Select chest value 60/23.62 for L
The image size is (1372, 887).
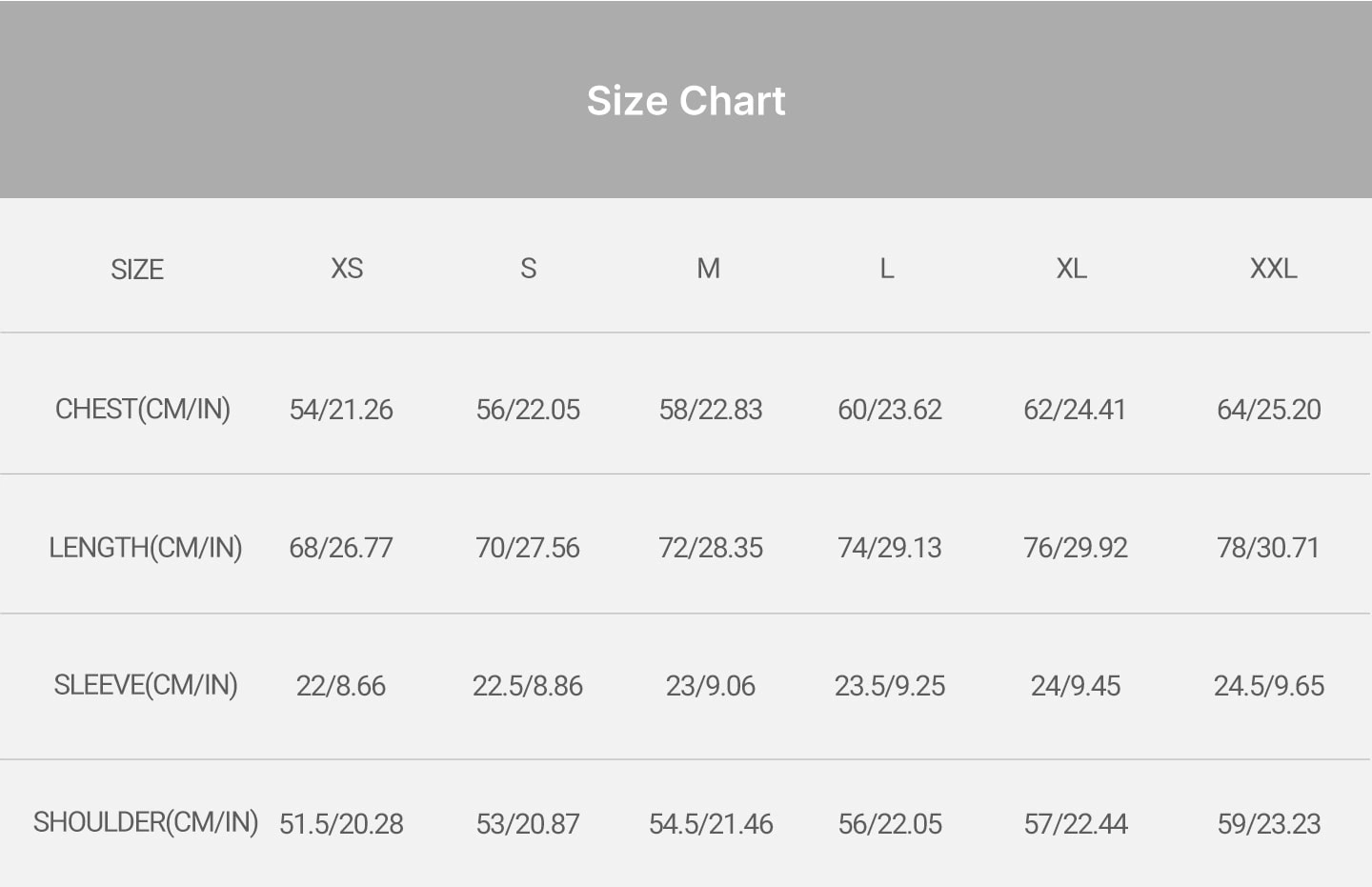pyautogui.click(x=890, y=410)
